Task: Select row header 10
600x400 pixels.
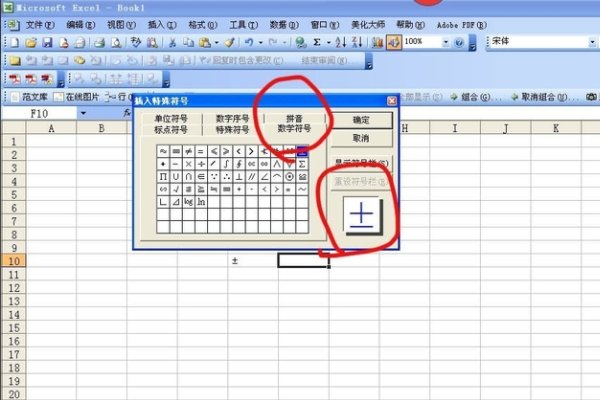Action: coord(14,261)
